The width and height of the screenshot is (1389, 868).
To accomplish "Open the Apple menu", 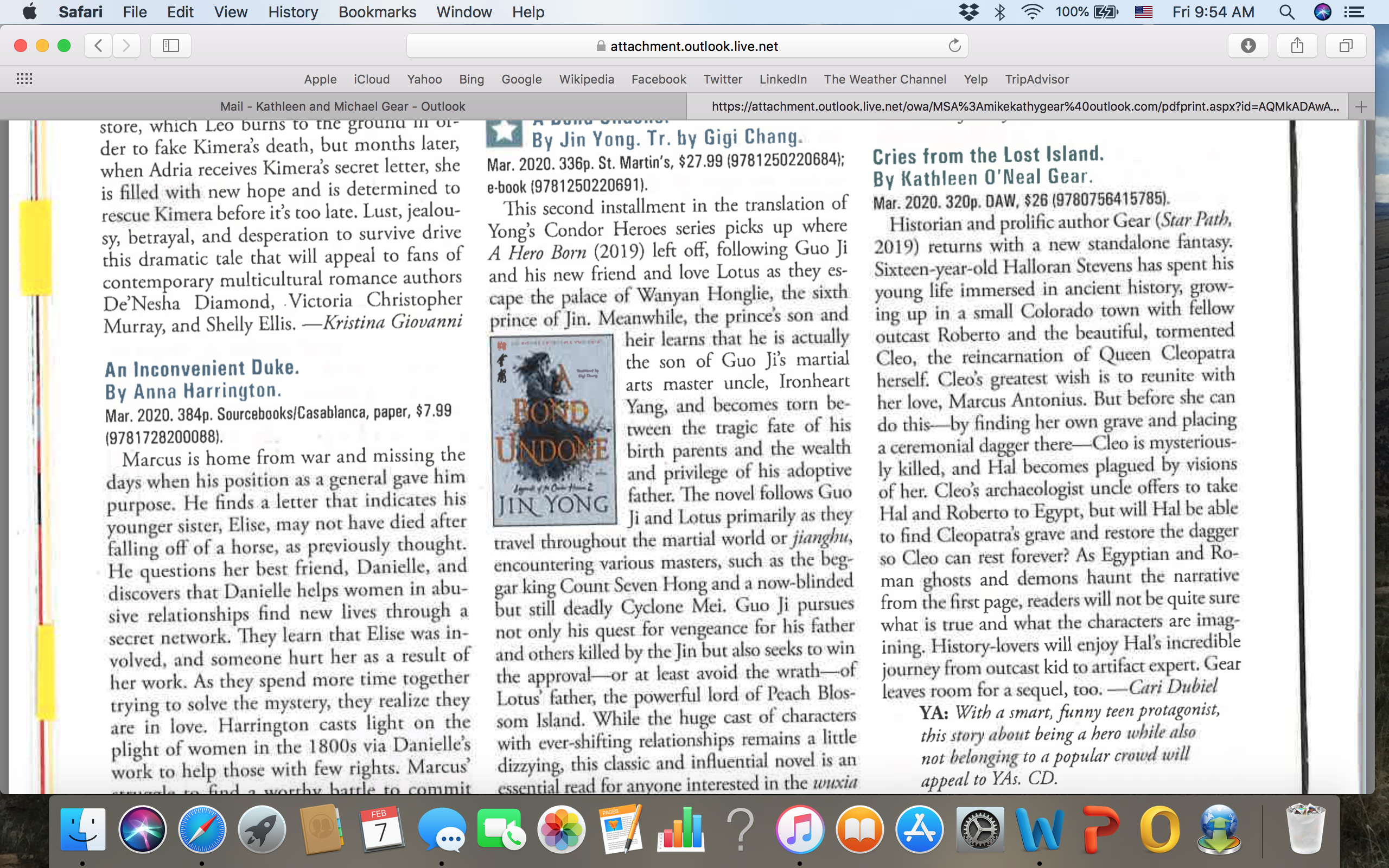I will click(29, 12).
